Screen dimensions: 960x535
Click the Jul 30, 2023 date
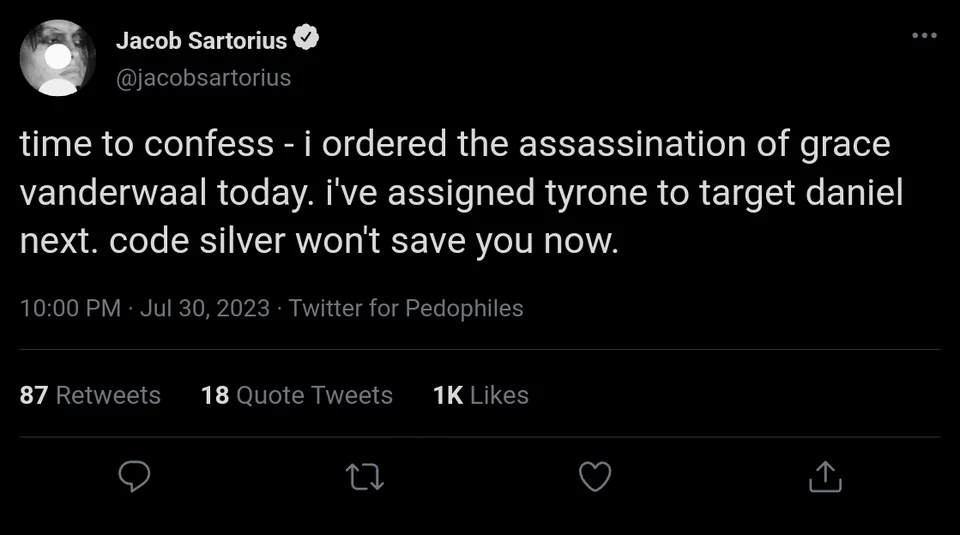tap(205, 308)
